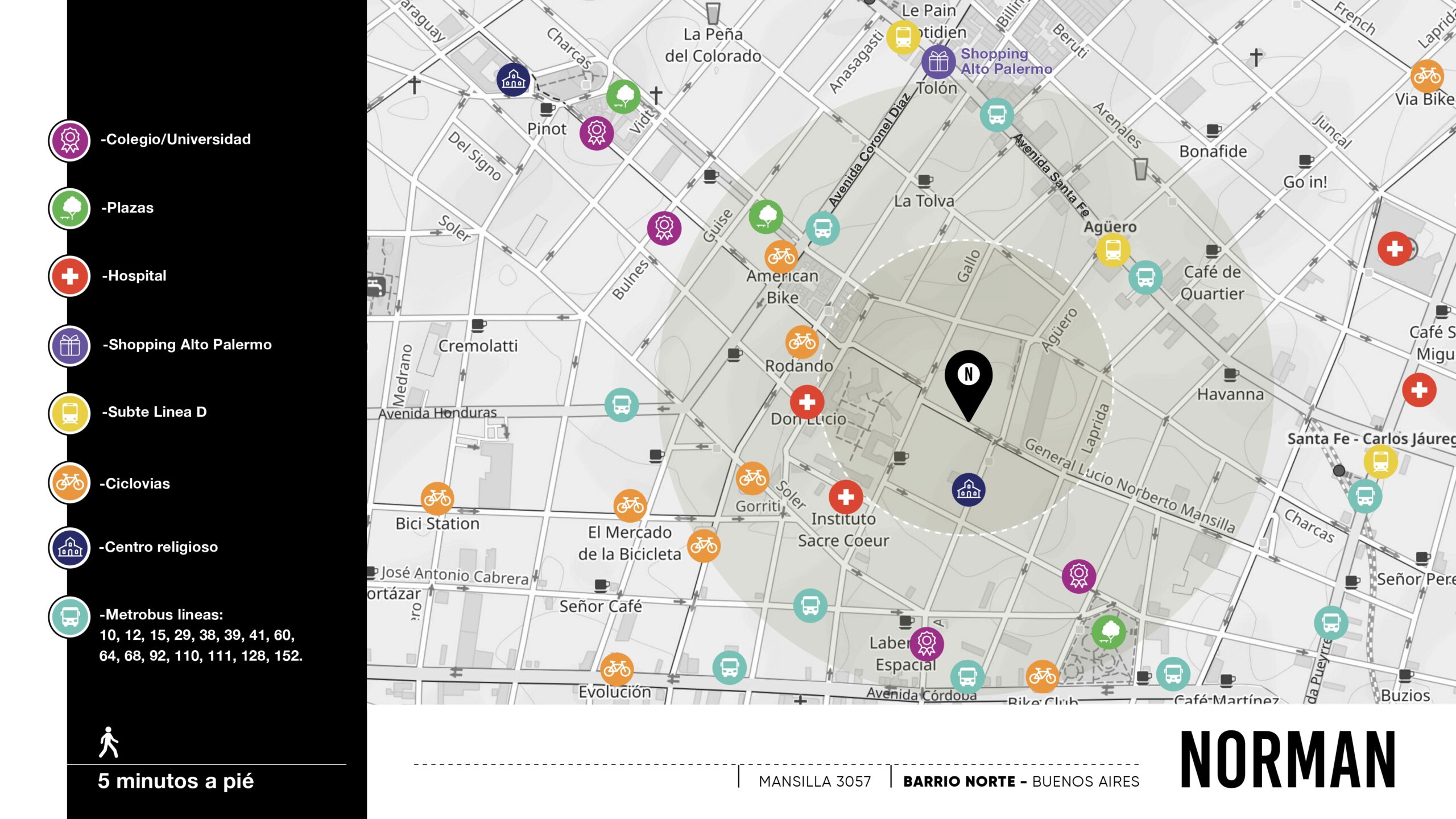Click the Hospital legend red cross icon
Image resolution: width=1456 pixels, height=819 pixels.
(x=70, y=276)
